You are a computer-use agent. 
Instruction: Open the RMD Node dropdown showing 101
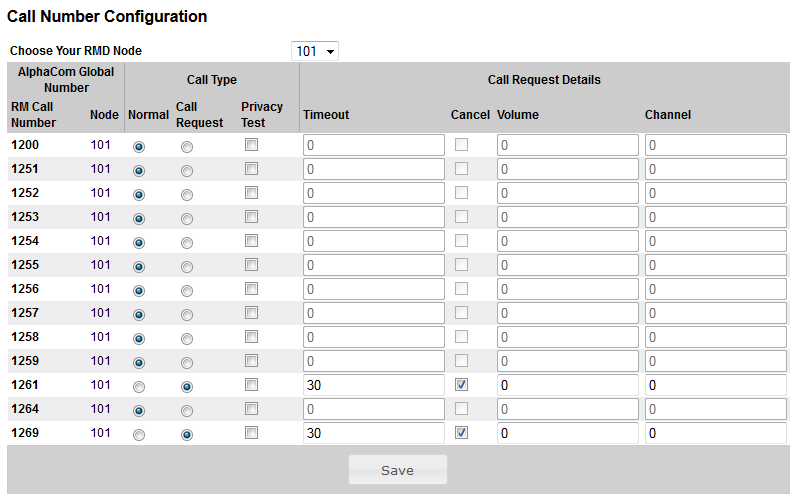click(315, 51)
